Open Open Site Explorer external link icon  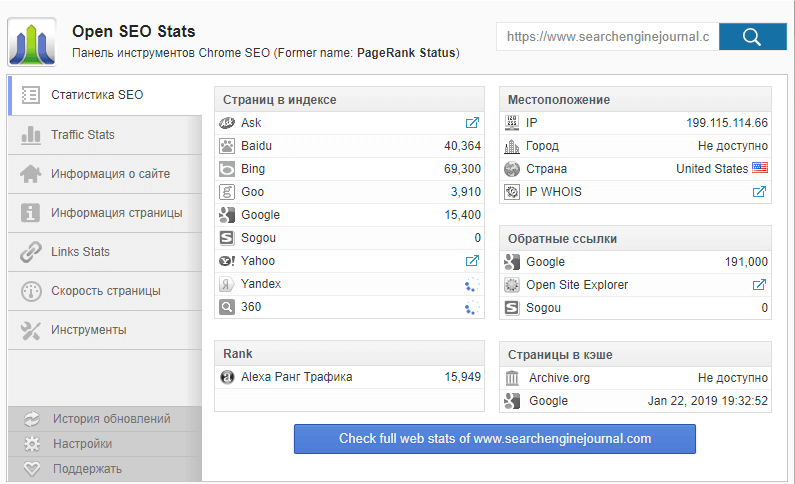pos(759,285)
